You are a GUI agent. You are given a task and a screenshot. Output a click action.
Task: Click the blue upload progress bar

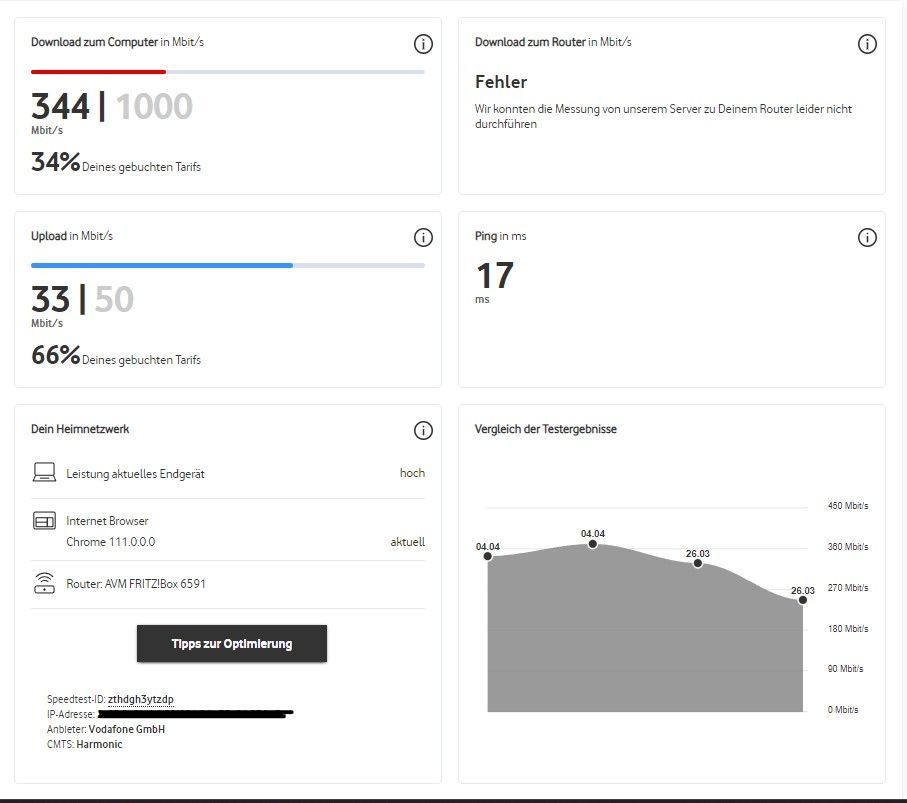(x=161, y=265)
